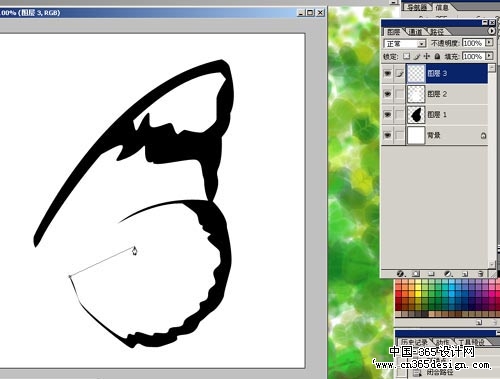Hide the 背景 layer using its eye

click(387, 135)
